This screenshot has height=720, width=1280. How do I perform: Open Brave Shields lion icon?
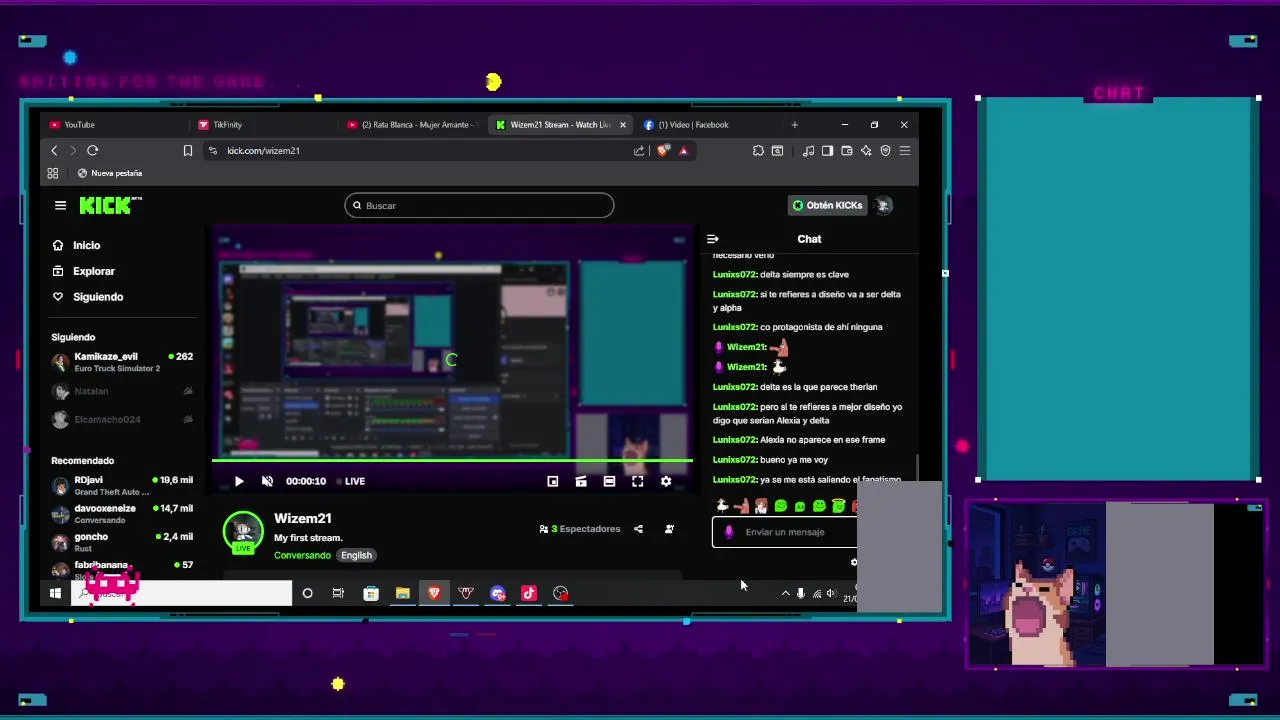(663, 150)
